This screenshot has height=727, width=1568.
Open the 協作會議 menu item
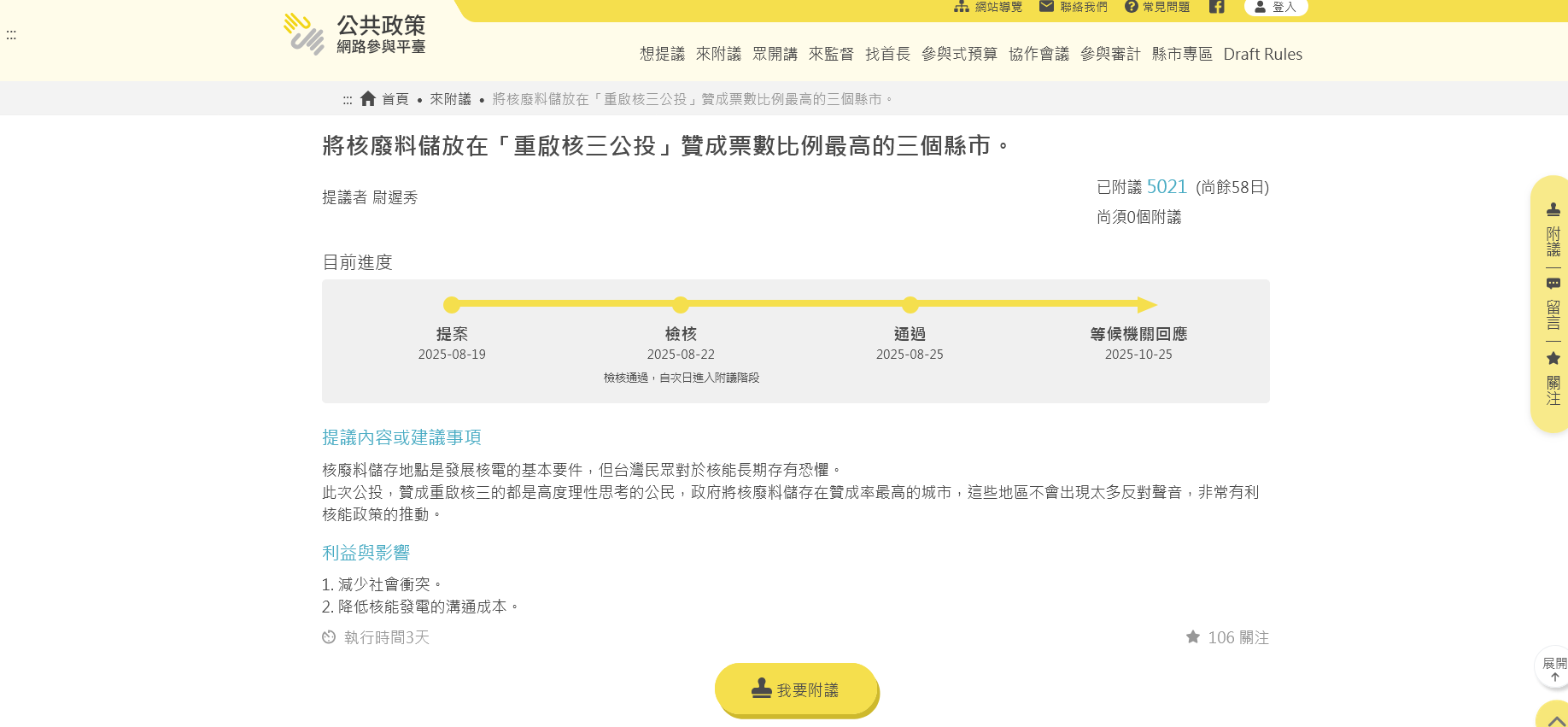(x=1039, y=54)
